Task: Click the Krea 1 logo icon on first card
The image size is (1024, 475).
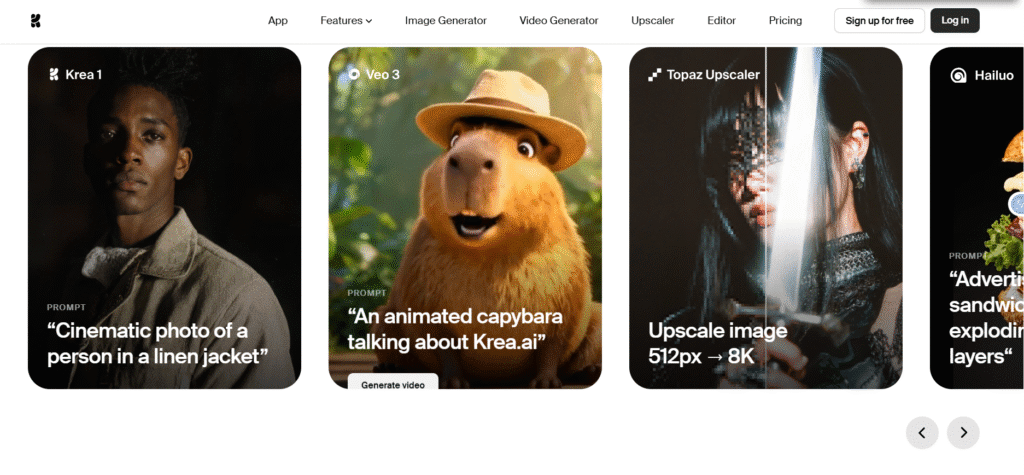Action: [x=54, y=74]
